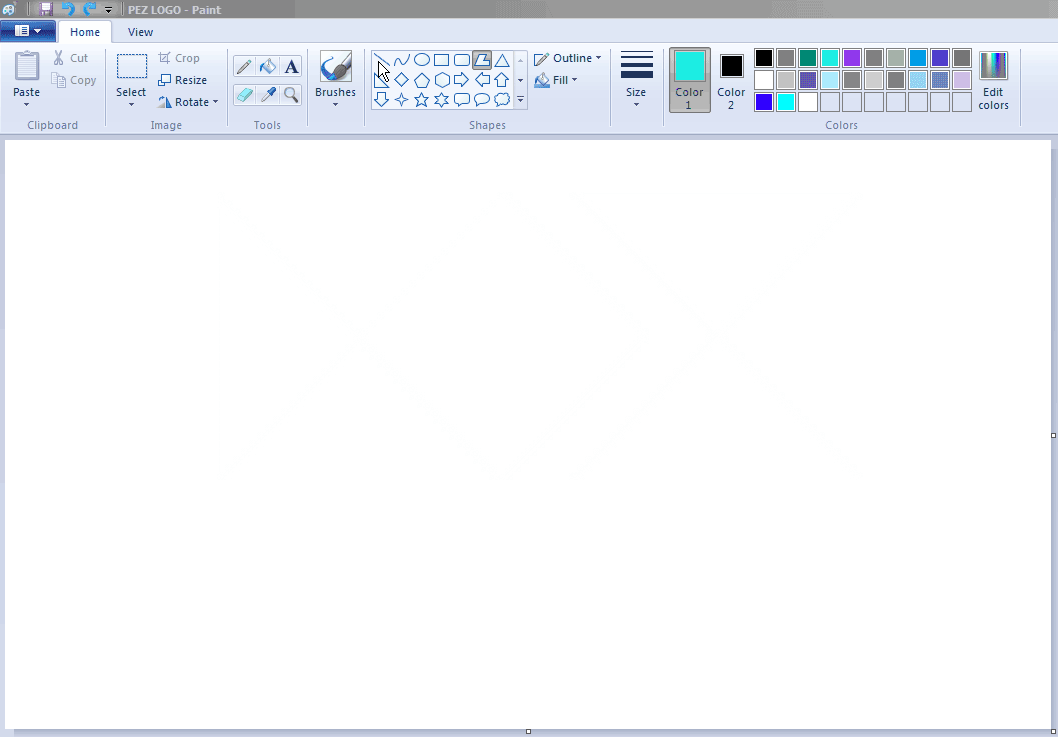Select the Oval shape

pyautogui.click(x=421, y=60)
